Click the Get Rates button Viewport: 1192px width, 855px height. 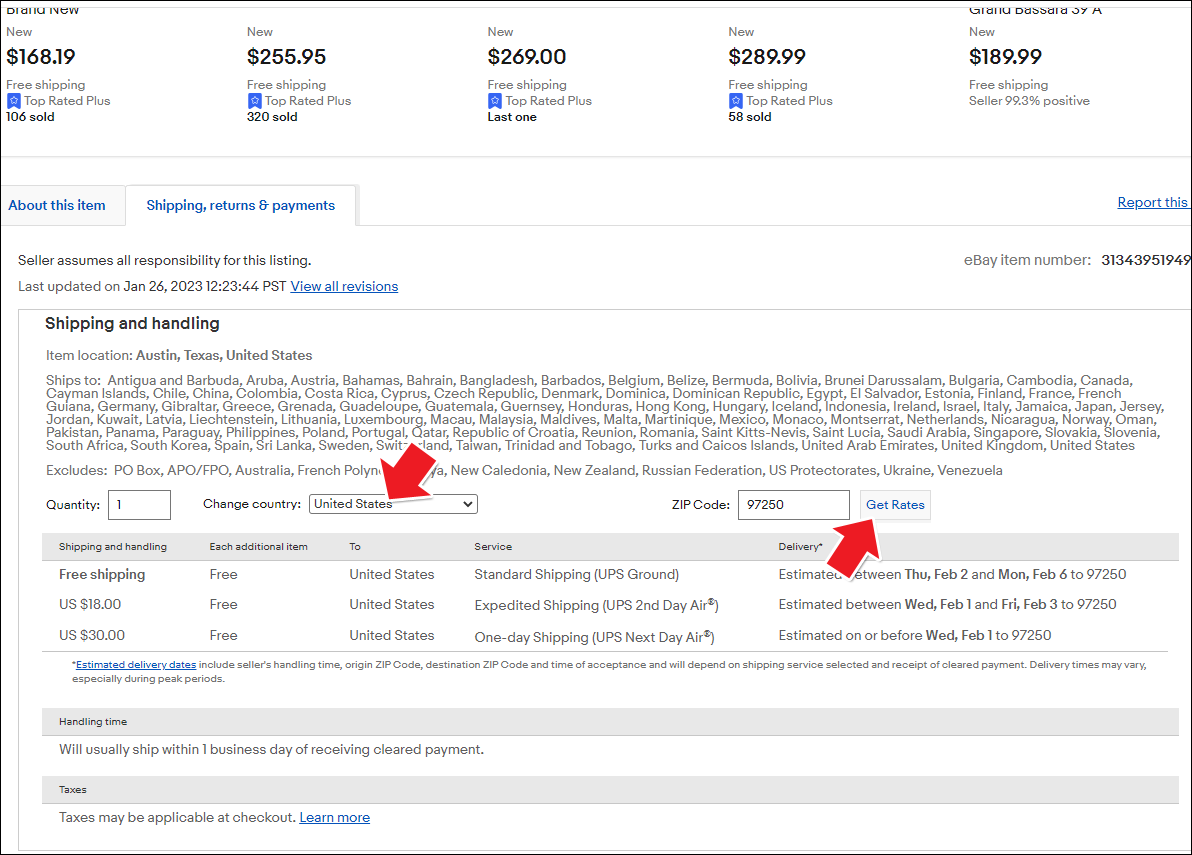point(895,505)
